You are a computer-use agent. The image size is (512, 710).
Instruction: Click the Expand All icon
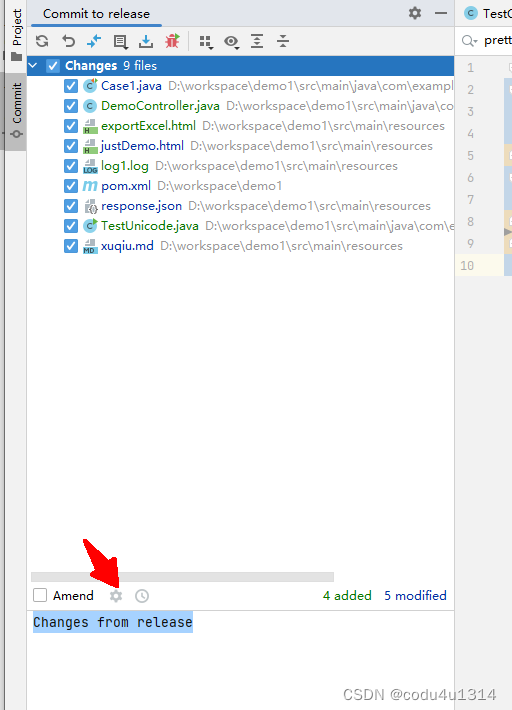(257, 41)
